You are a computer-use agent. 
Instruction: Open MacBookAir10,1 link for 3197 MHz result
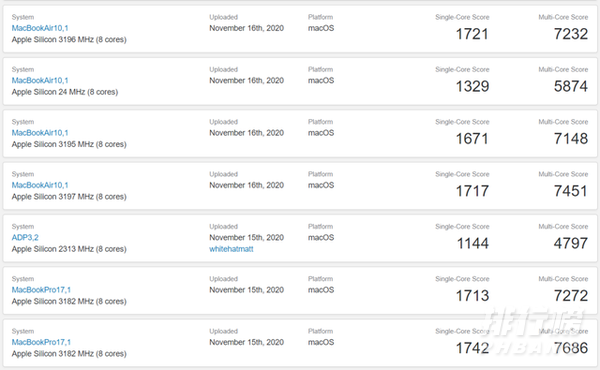click(x=40, y=185)
